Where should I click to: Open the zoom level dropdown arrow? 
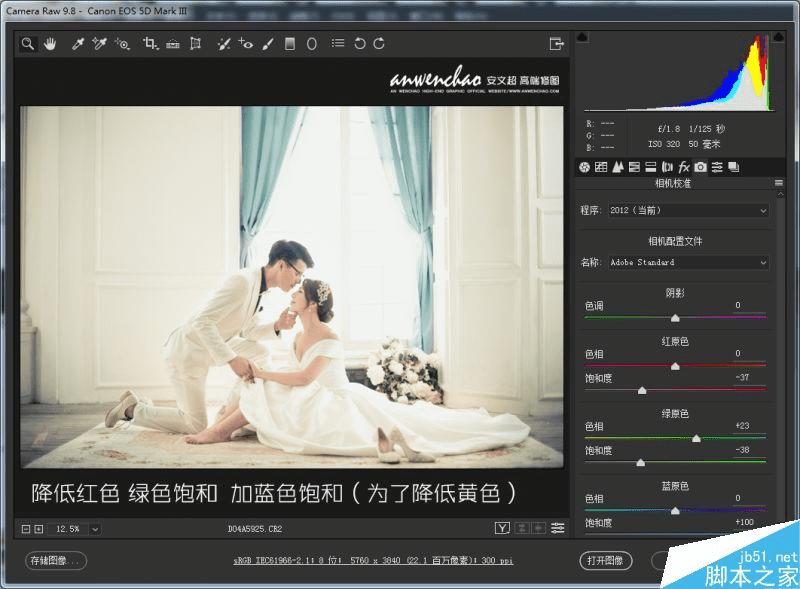click(95, 529)
